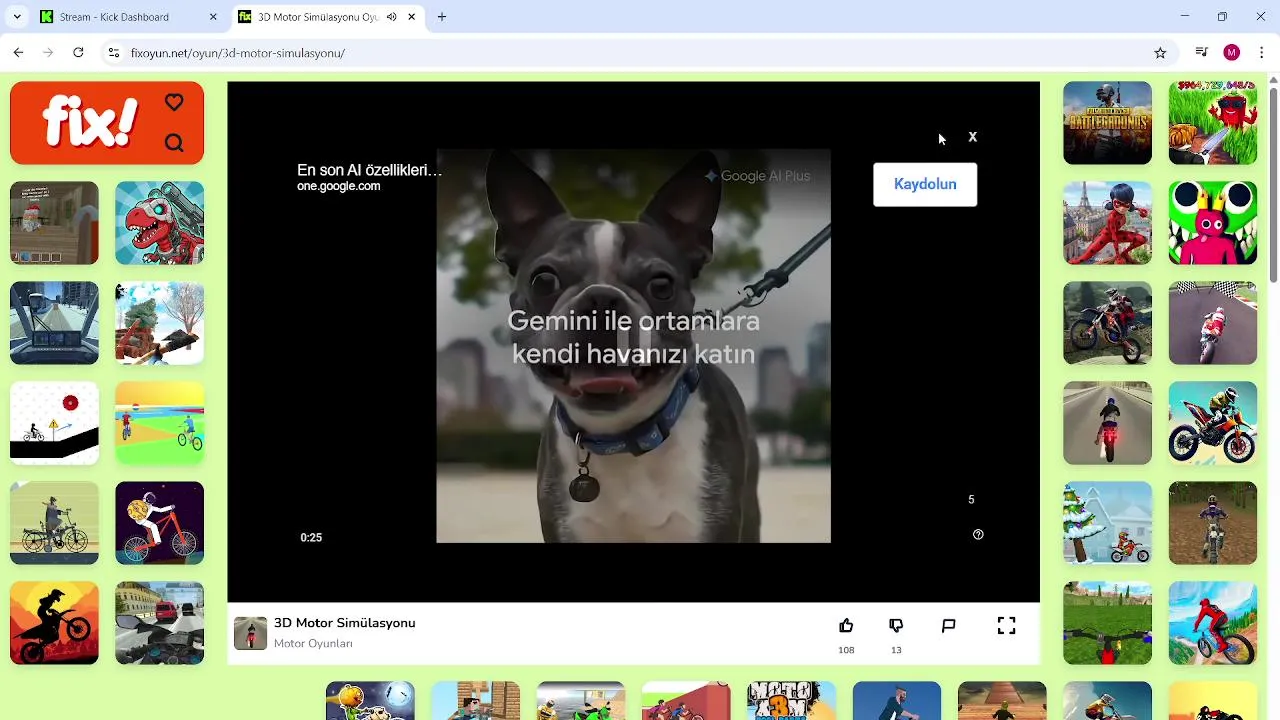Viewport: 1280px width, 720px height.
Task: Bookmark this page with the star
Action: click(x=1160, y=53)
